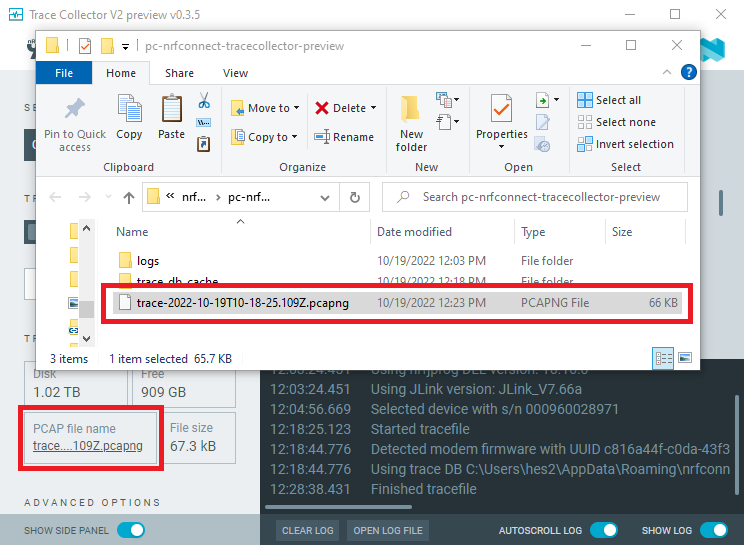Image resolution: width=744 pixels, height=545 pixels.
Task: Toggle the Show Side Panel switch
Action: (132, 530)
